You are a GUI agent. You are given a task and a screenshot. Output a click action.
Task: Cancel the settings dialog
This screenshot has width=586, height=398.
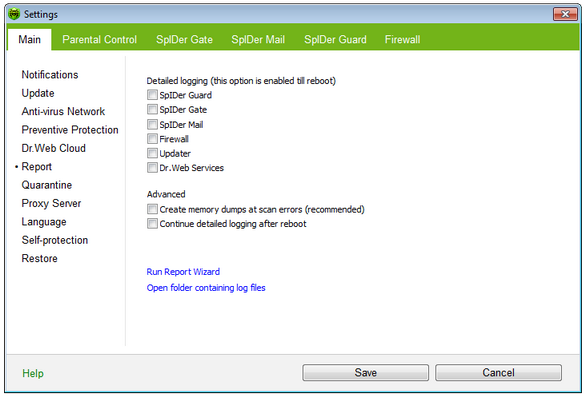point(498,373)
